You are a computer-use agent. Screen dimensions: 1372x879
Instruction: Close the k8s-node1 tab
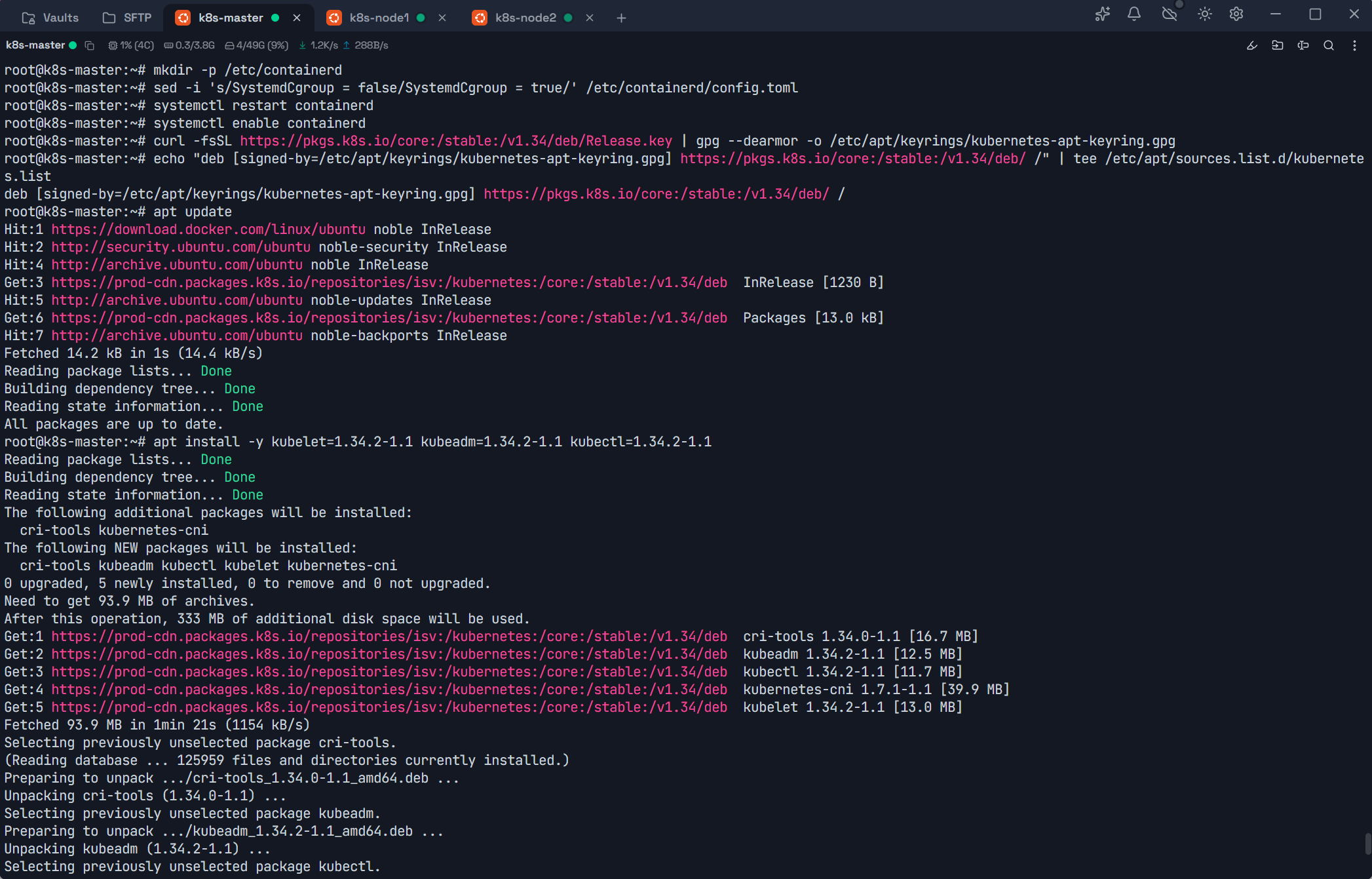pos(442,18)
